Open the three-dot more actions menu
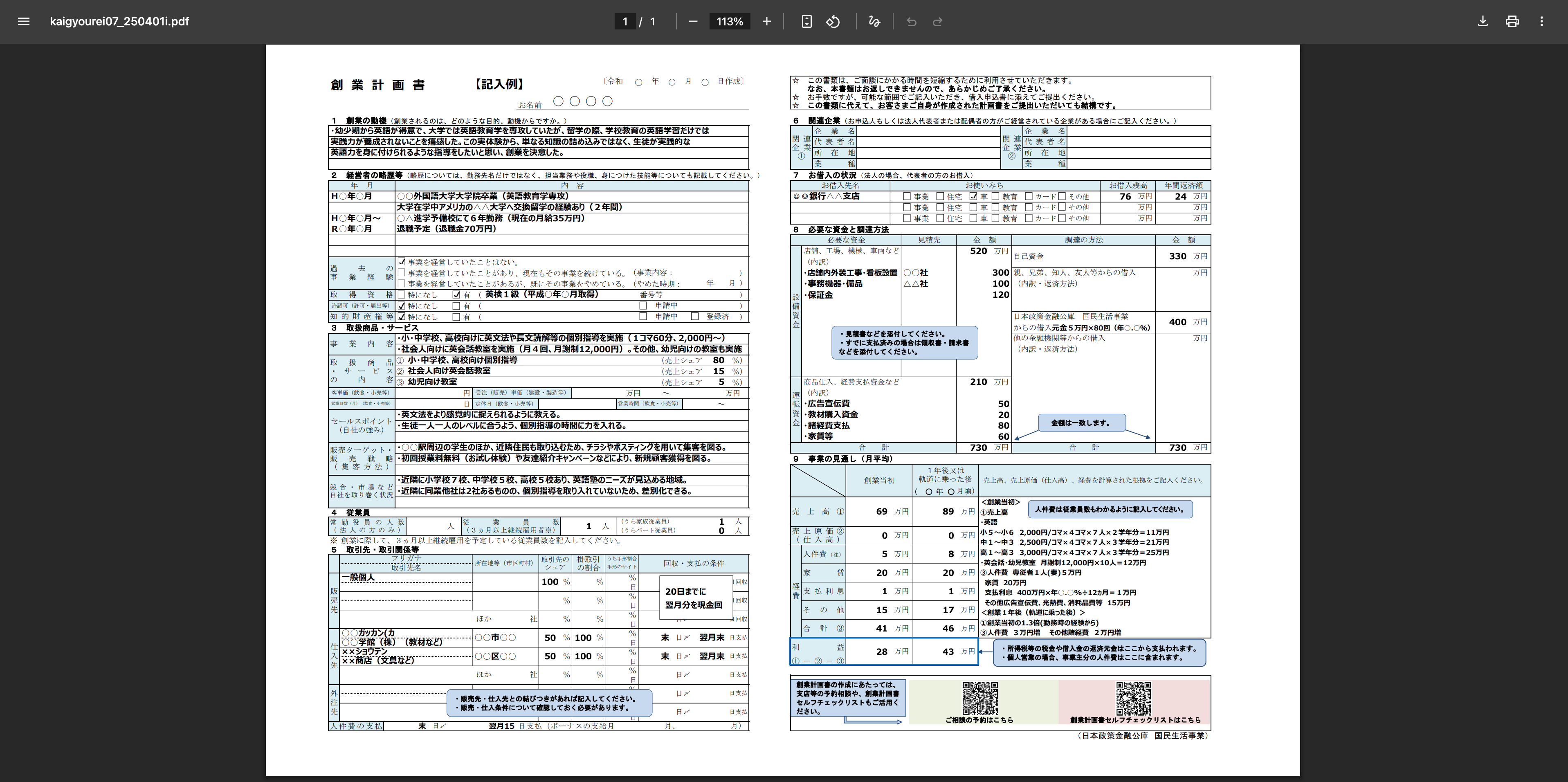 (1541, 21)
